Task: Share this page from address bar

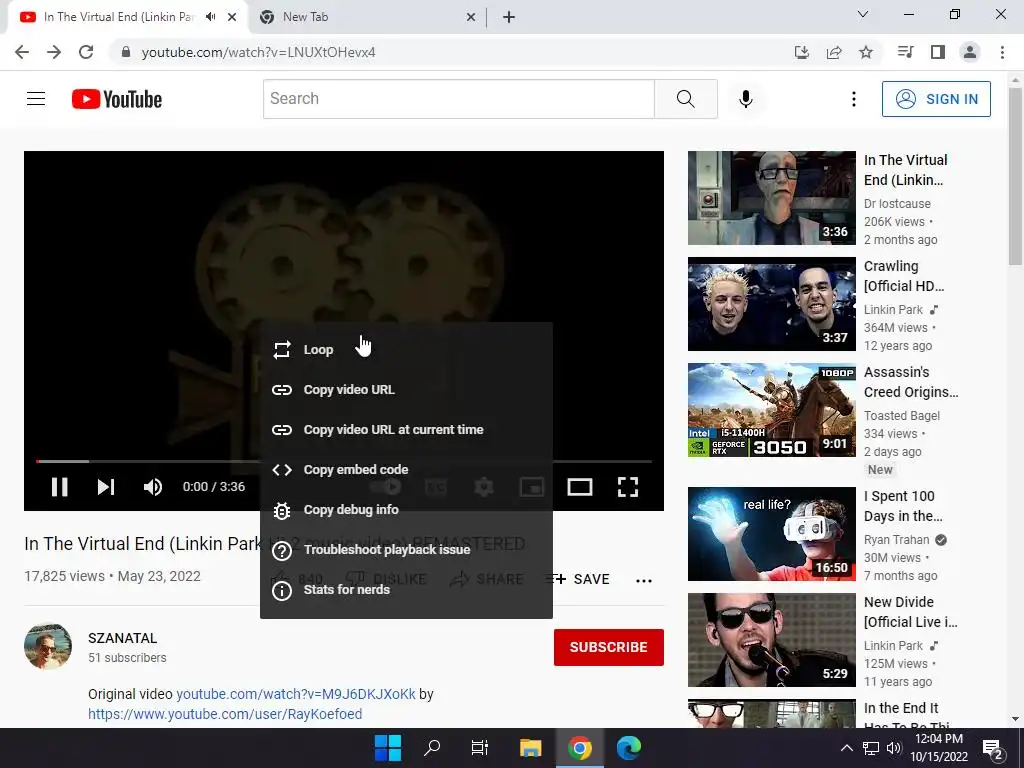Action: [834, 52]
